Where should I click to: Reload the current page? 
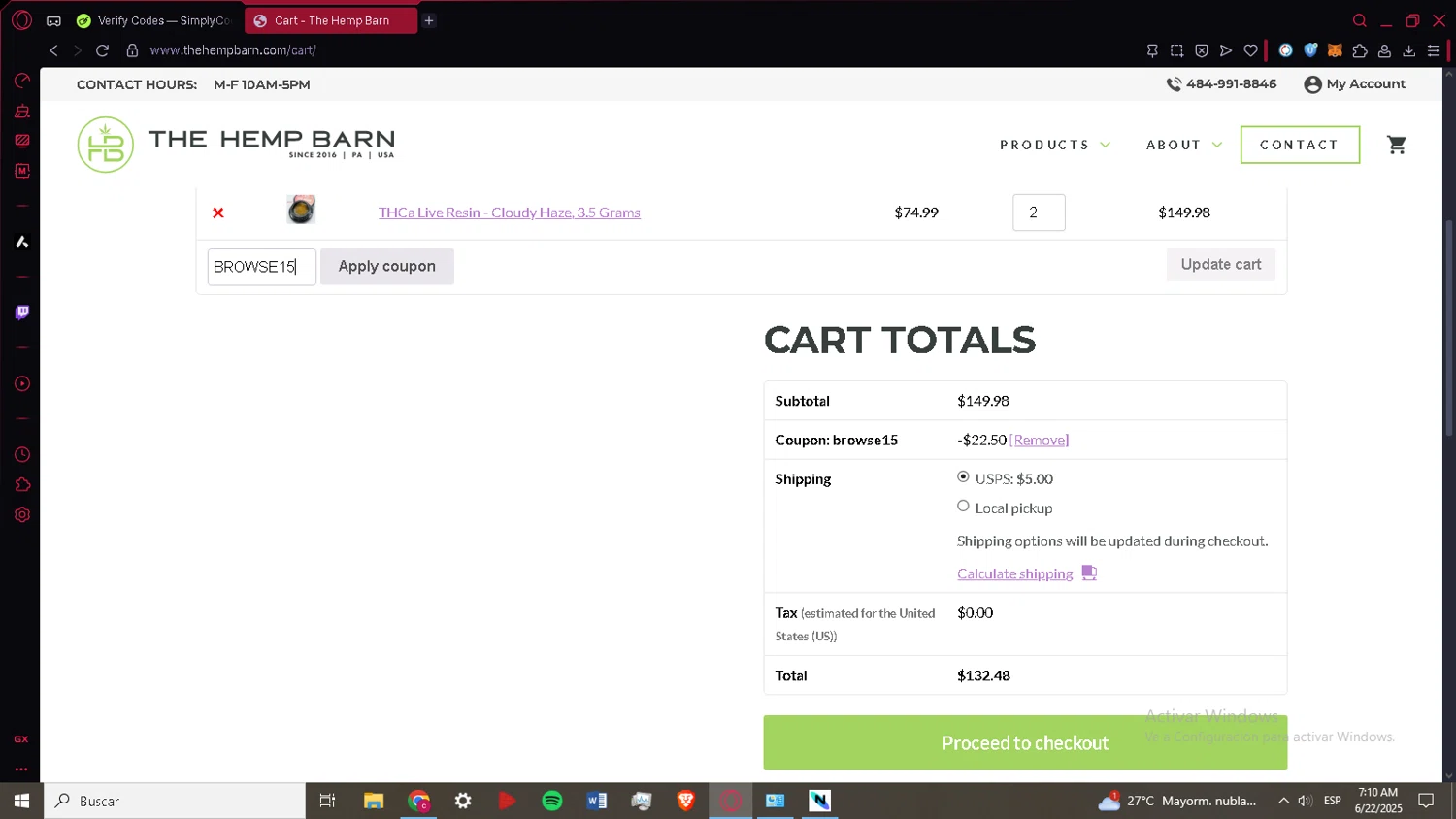102,50
